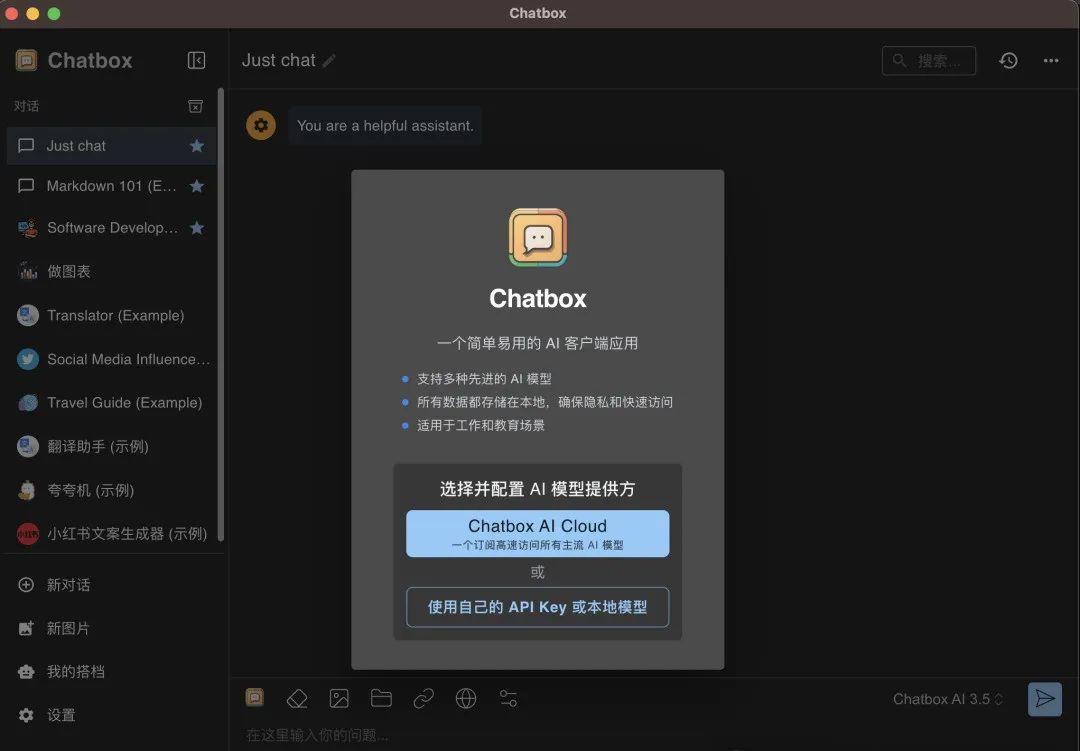Click the archive conversations icon beside 对话
This screenshot has width=1080, height=751.
click(x=196, y=106)
